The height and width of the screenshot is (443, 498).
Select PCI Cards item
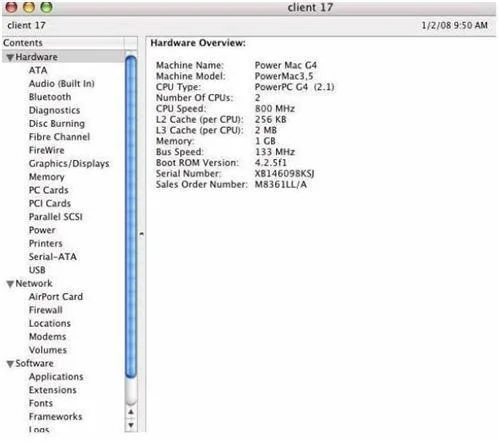[50, 203]
